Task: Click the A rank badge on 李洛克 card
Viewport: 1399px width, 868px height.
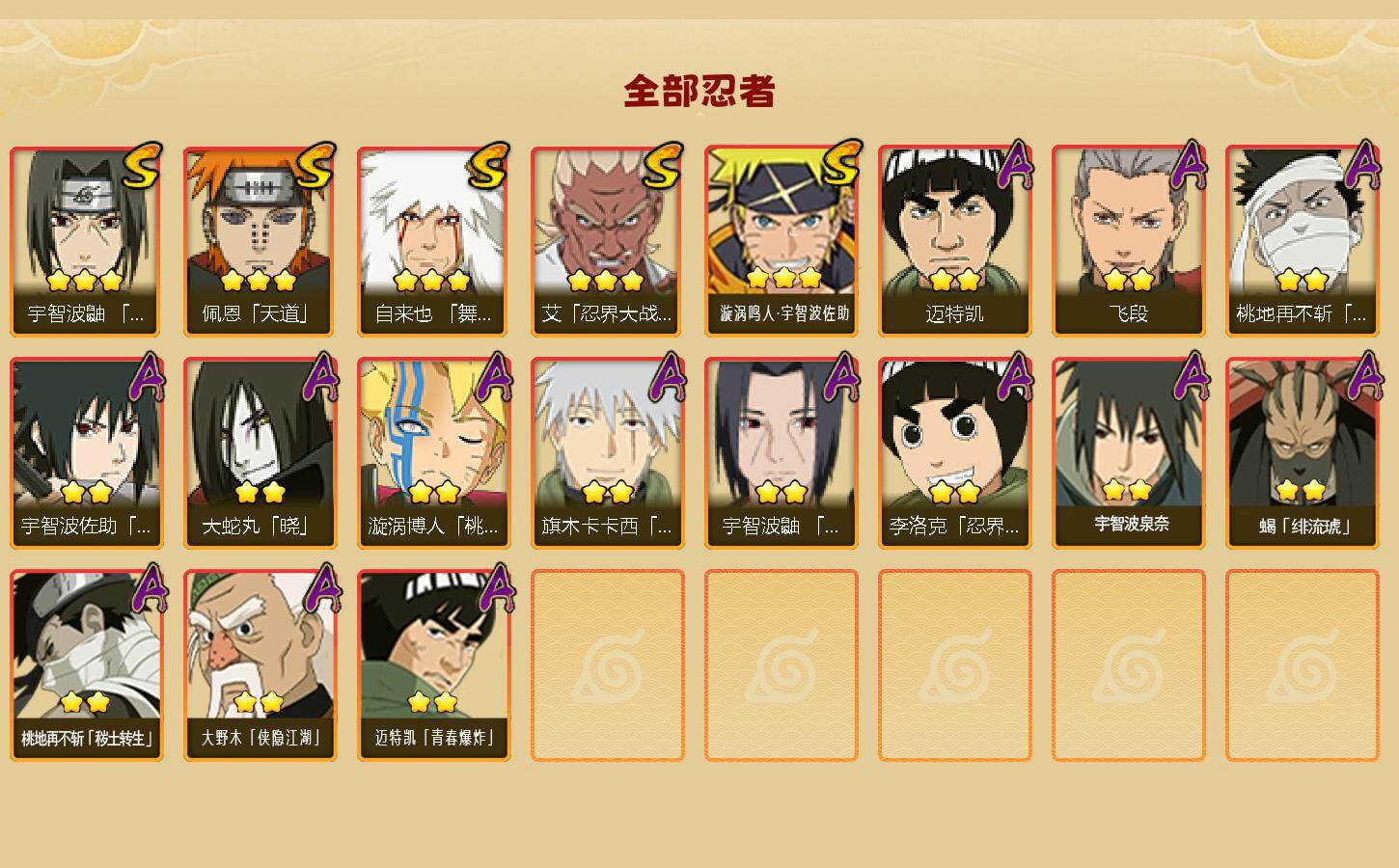Action: click(1015, 376)
